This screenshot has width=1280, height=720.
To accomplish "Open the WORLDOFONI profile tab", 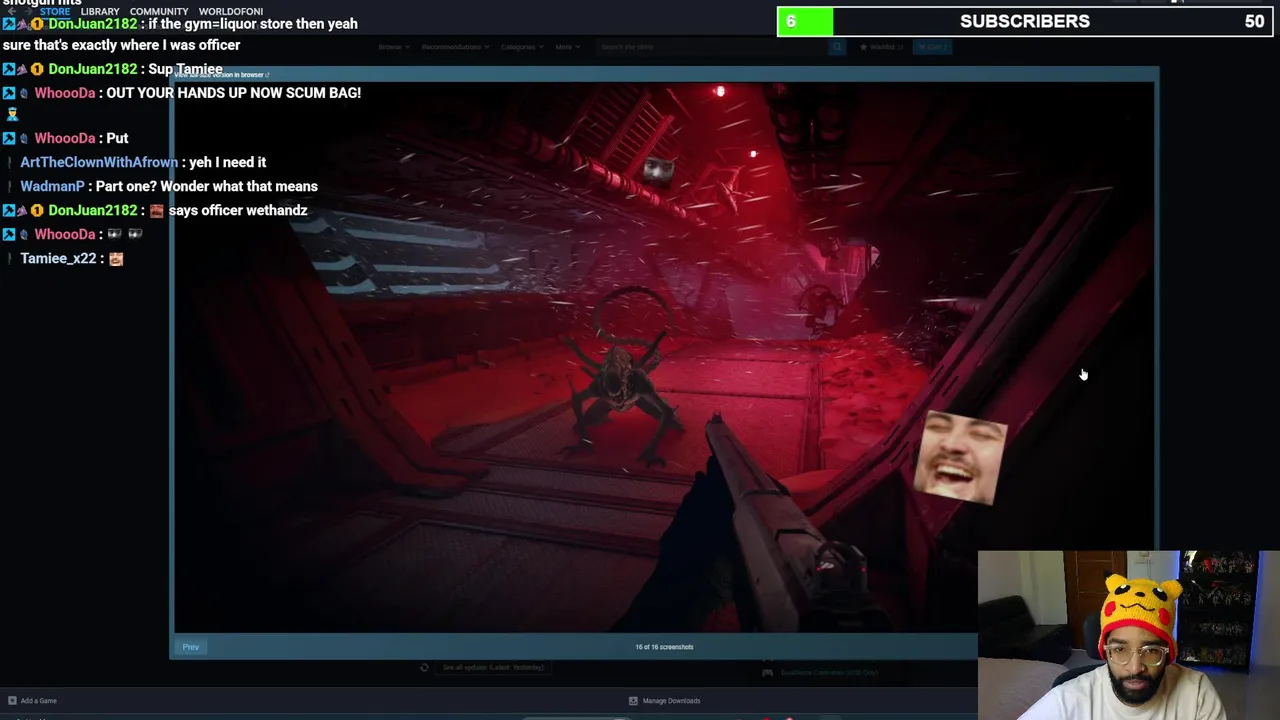I will [231, 12].
